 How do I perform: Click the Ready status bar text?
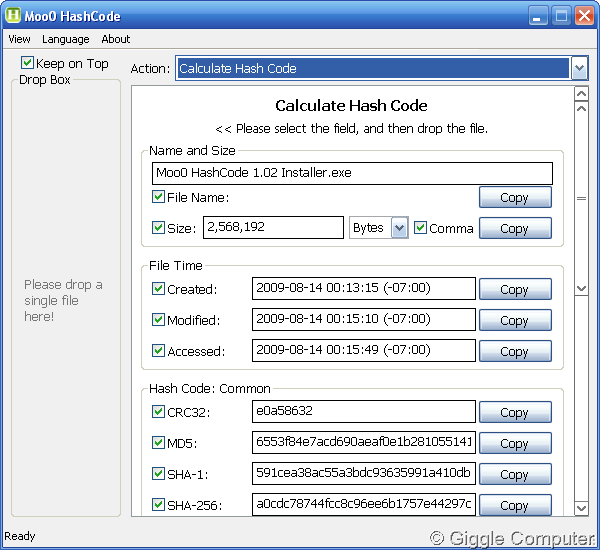tap(20, 536)
